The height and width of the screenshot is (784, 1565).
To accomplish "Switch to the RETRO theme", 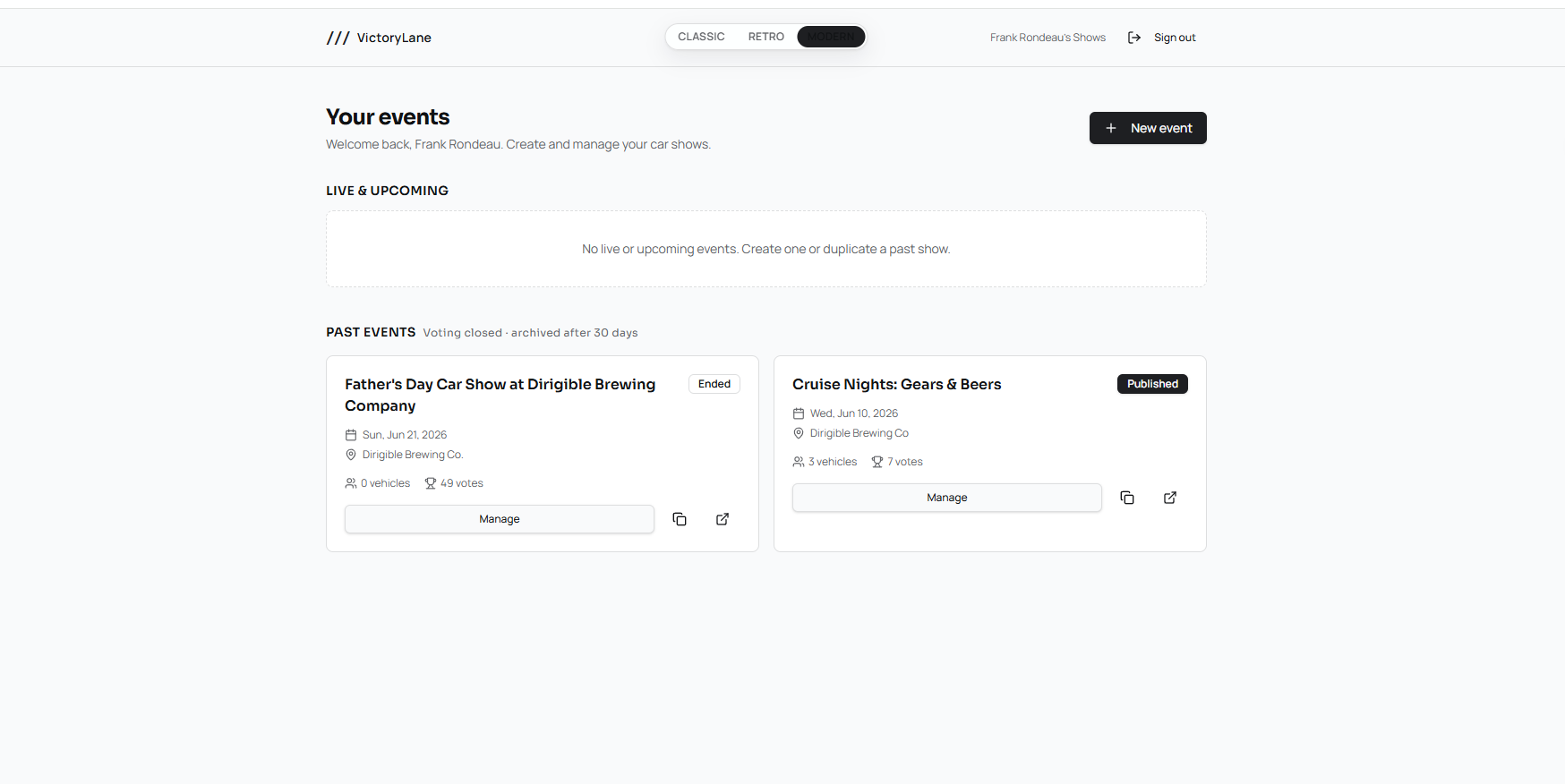I will (766, 37).
